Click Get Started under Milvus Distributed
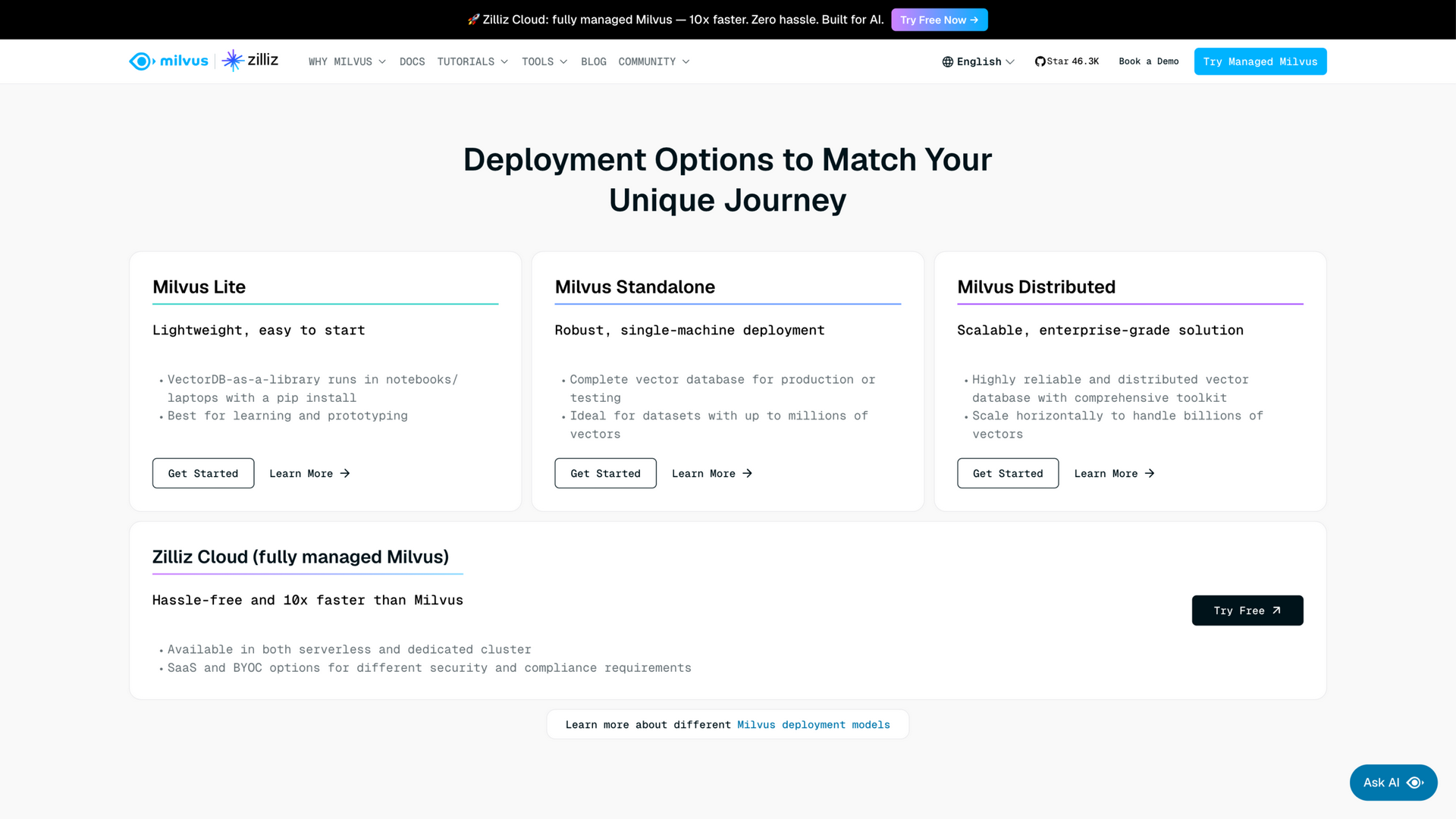 pos(1008,473)
